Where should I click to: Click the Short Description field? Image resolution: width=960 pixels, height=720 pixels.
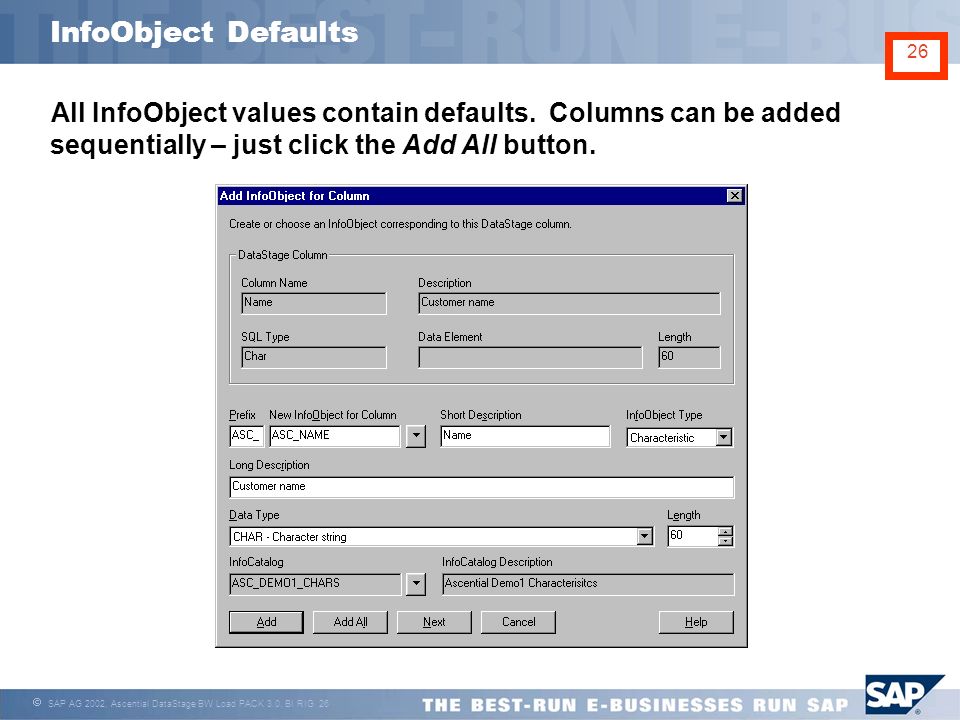click(x=525, y=436)
